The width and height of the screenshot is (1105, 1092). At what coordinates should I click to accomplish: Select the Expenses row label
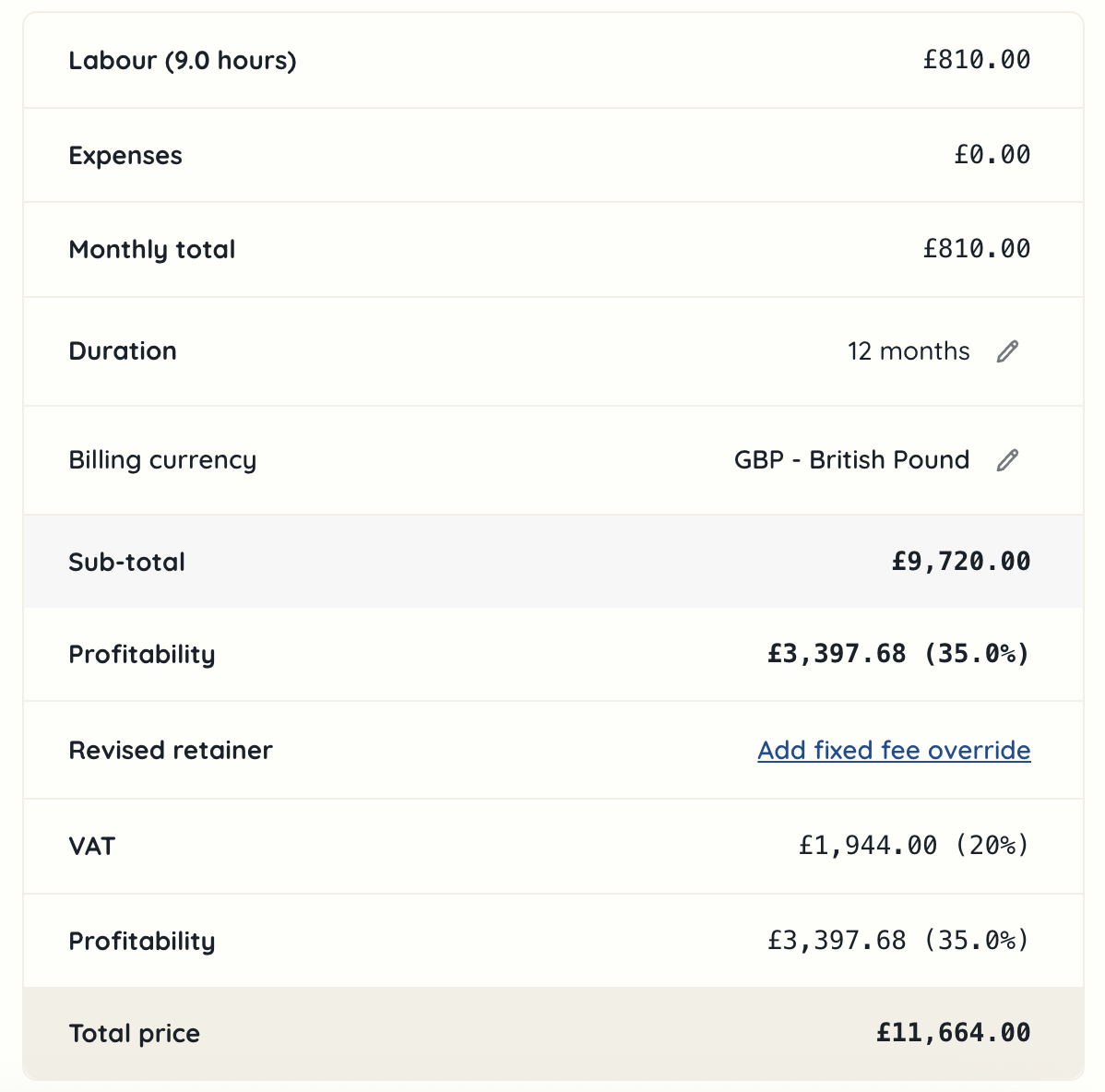pos(125,156)
